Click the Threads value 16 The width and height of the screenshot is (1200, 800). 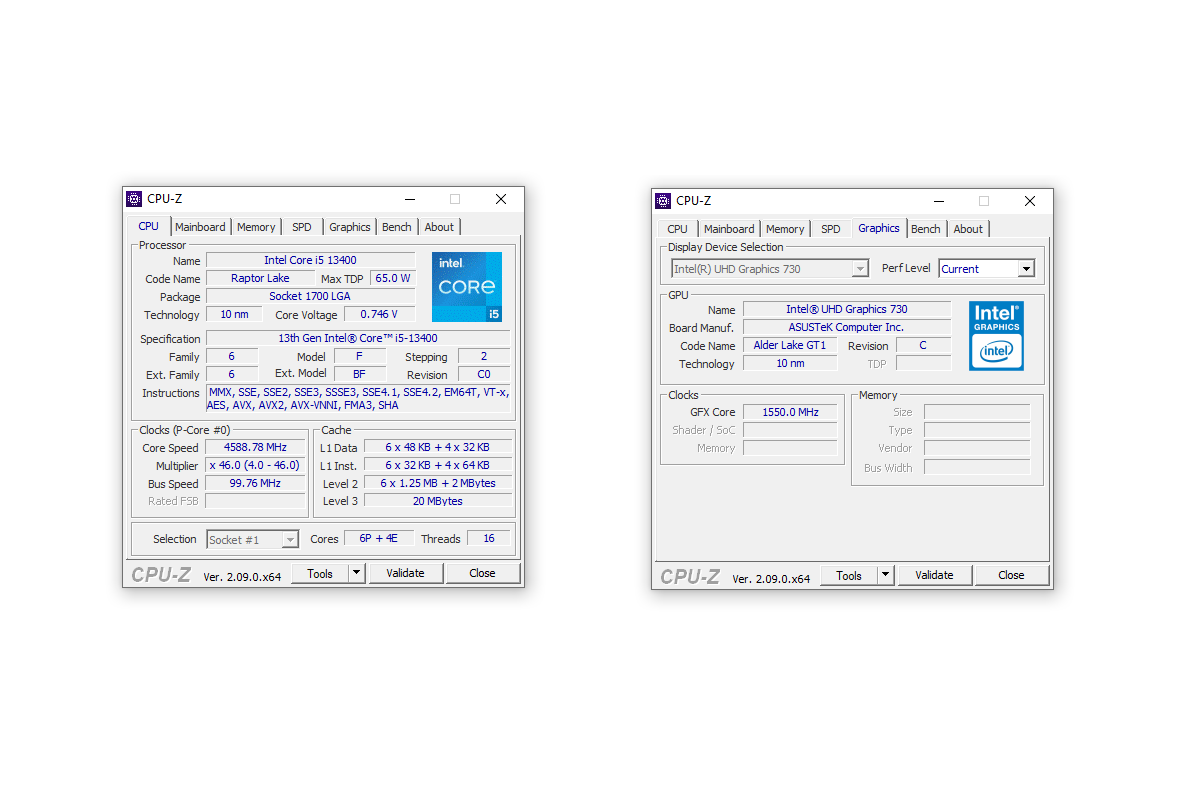489,538
